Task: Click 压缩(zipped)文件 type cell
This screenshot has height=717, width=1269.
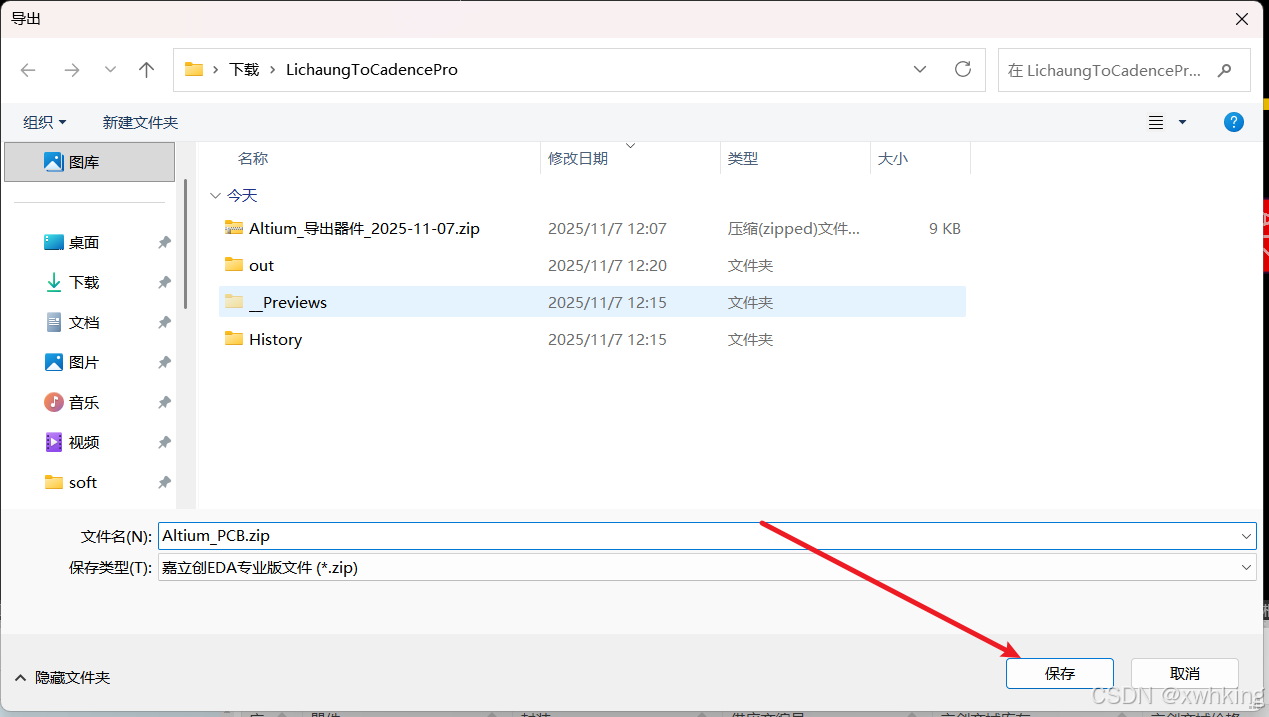Action: [794, 228]
